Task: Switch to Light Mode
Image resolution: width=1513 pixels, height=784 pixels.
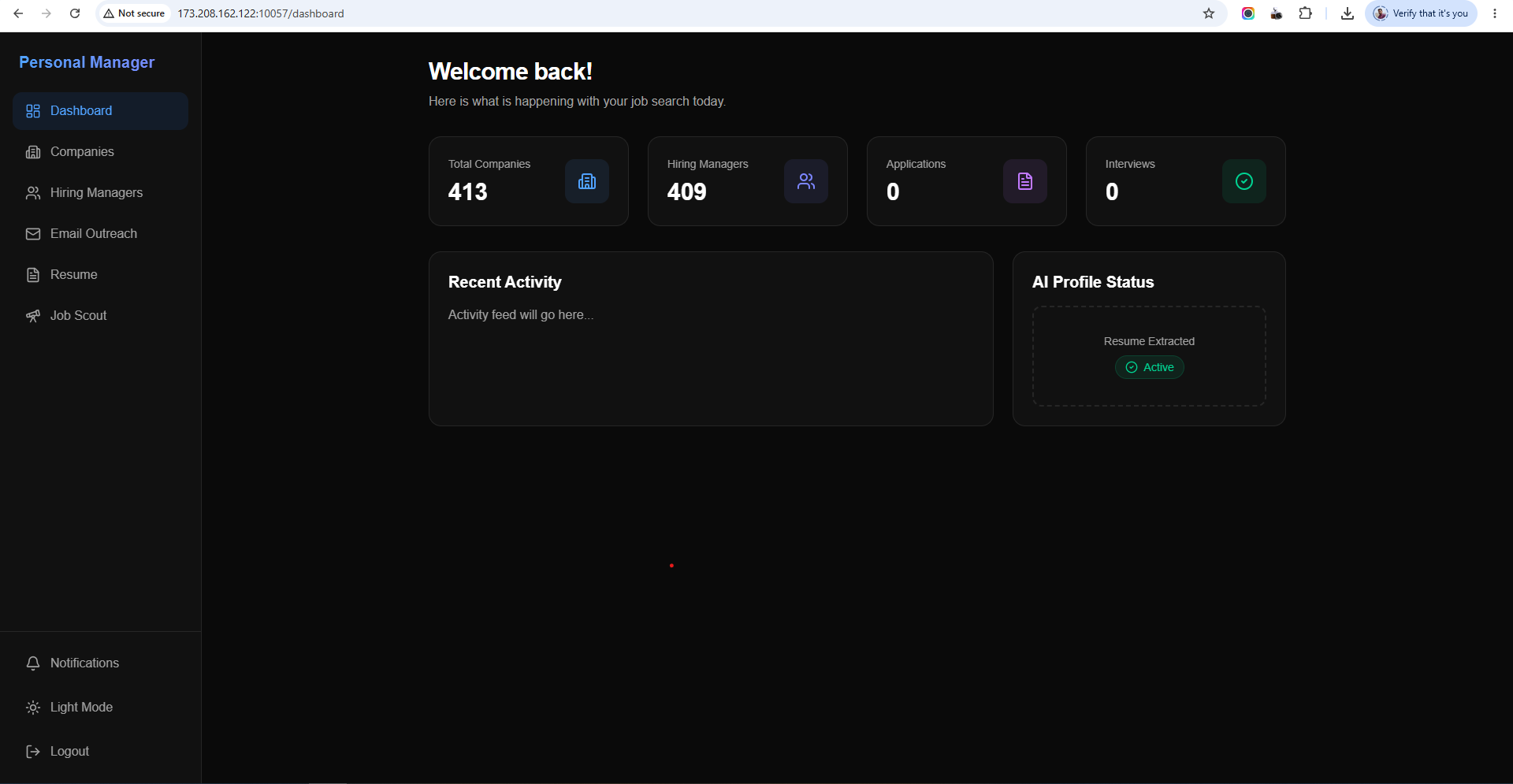Action: (x=100, y=708)
